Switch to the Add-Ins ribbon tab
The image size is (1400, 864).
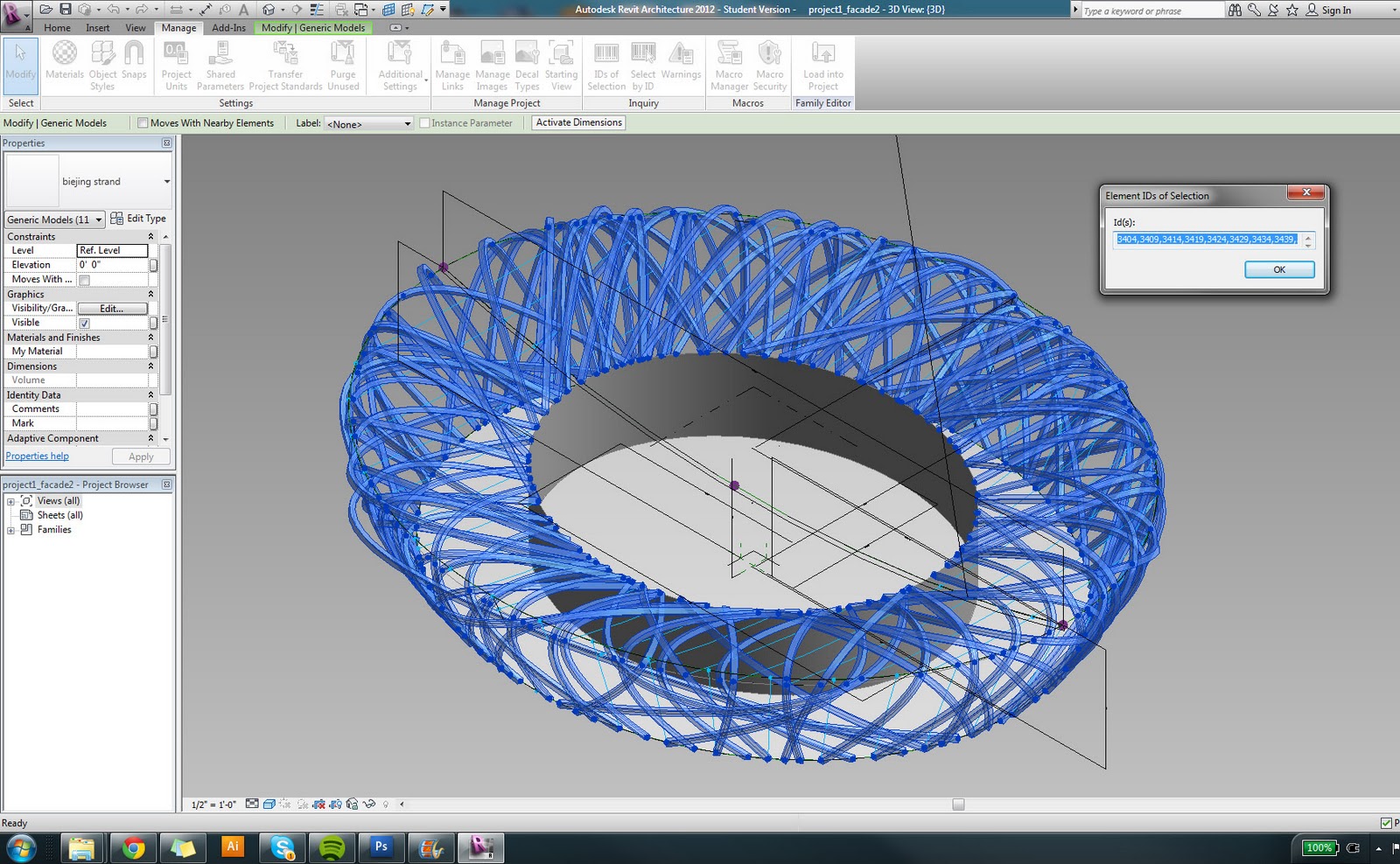(227, 27)
